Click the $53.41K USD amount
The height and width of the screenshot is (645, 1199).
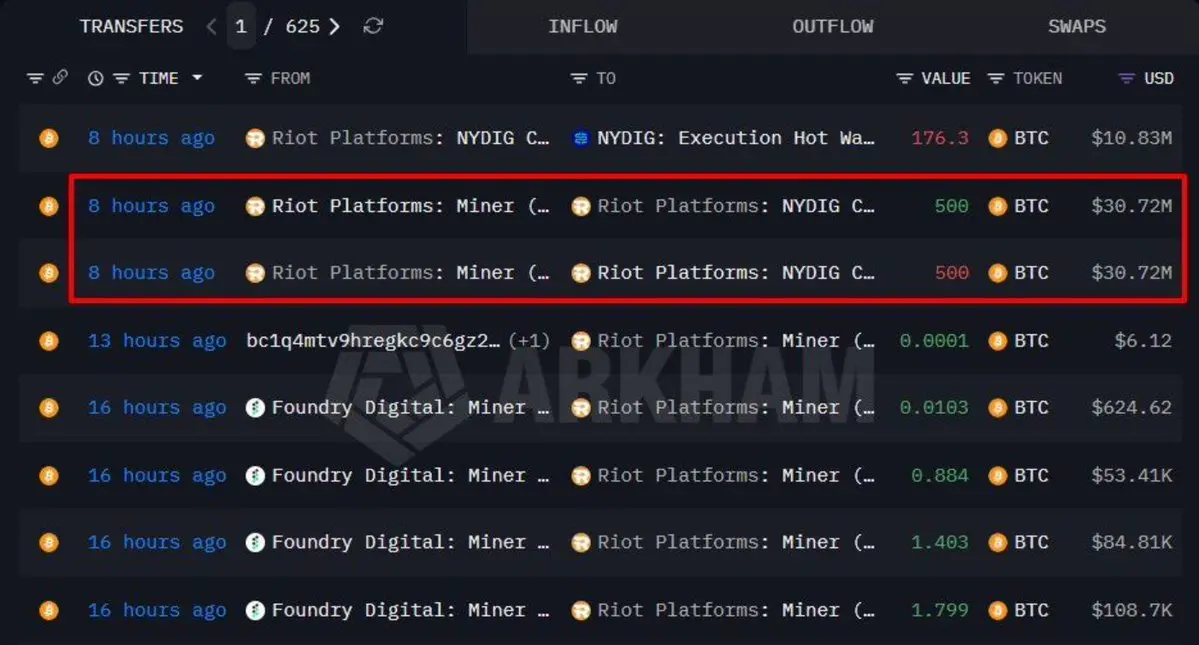1132,476
